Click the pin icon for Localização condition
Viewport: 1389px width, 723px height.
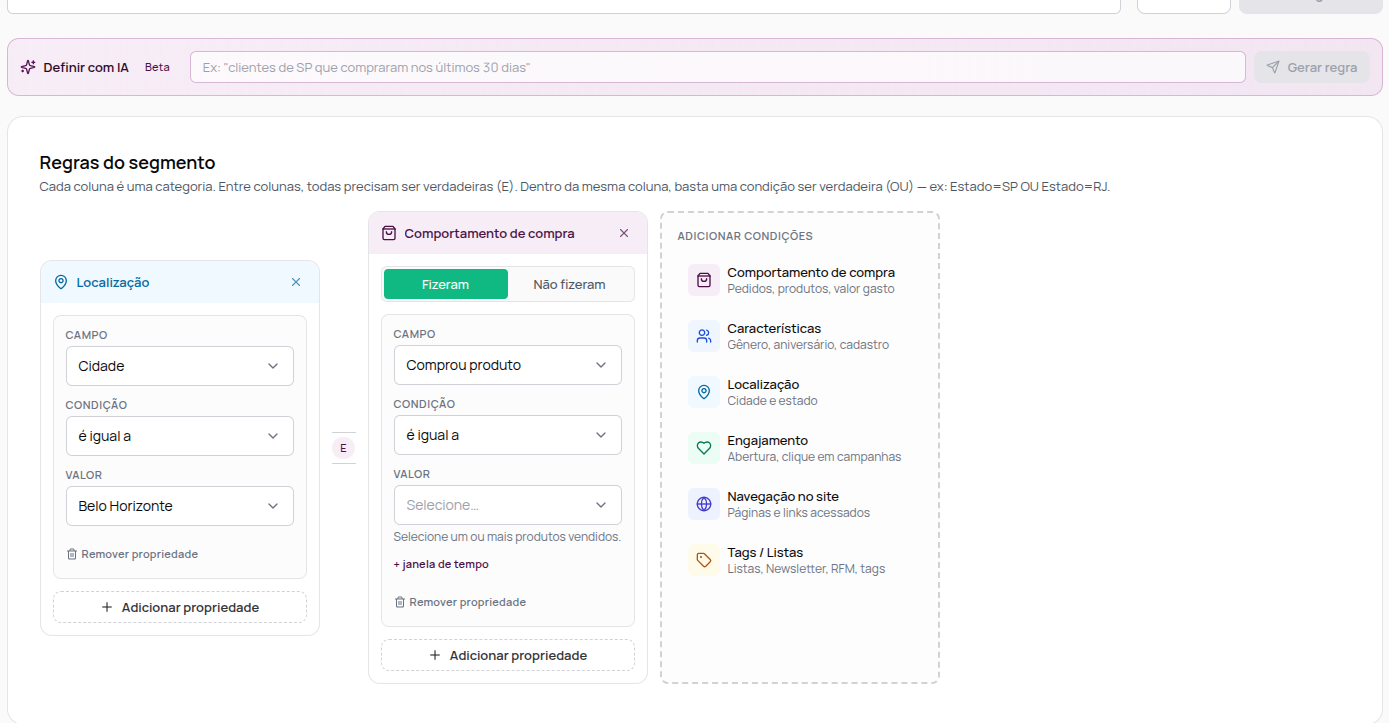point(704,392)
